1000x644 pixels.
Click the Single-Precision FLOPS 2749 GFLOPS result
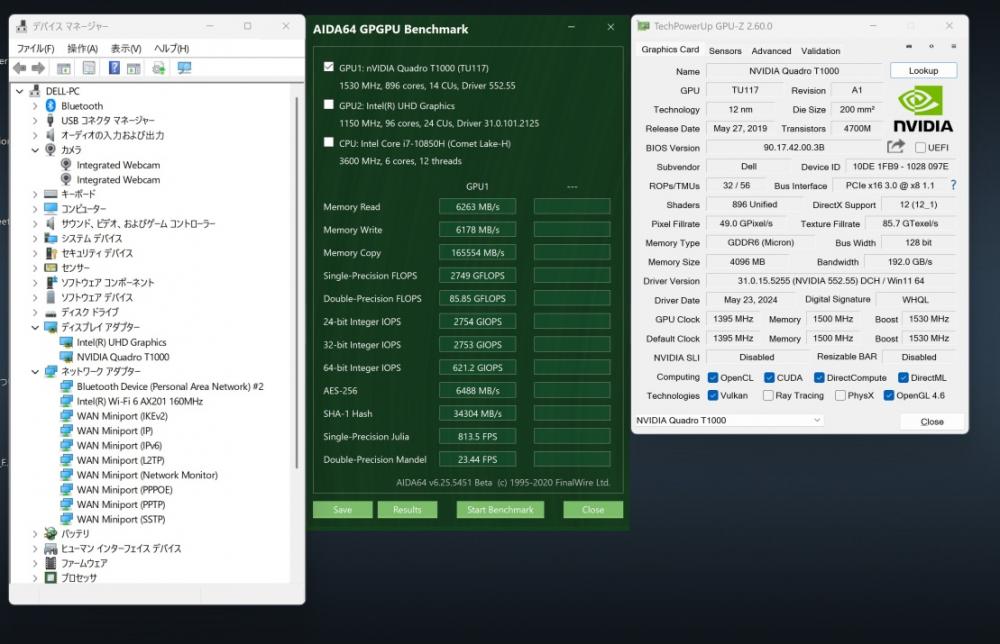click(x=477, y=275)
